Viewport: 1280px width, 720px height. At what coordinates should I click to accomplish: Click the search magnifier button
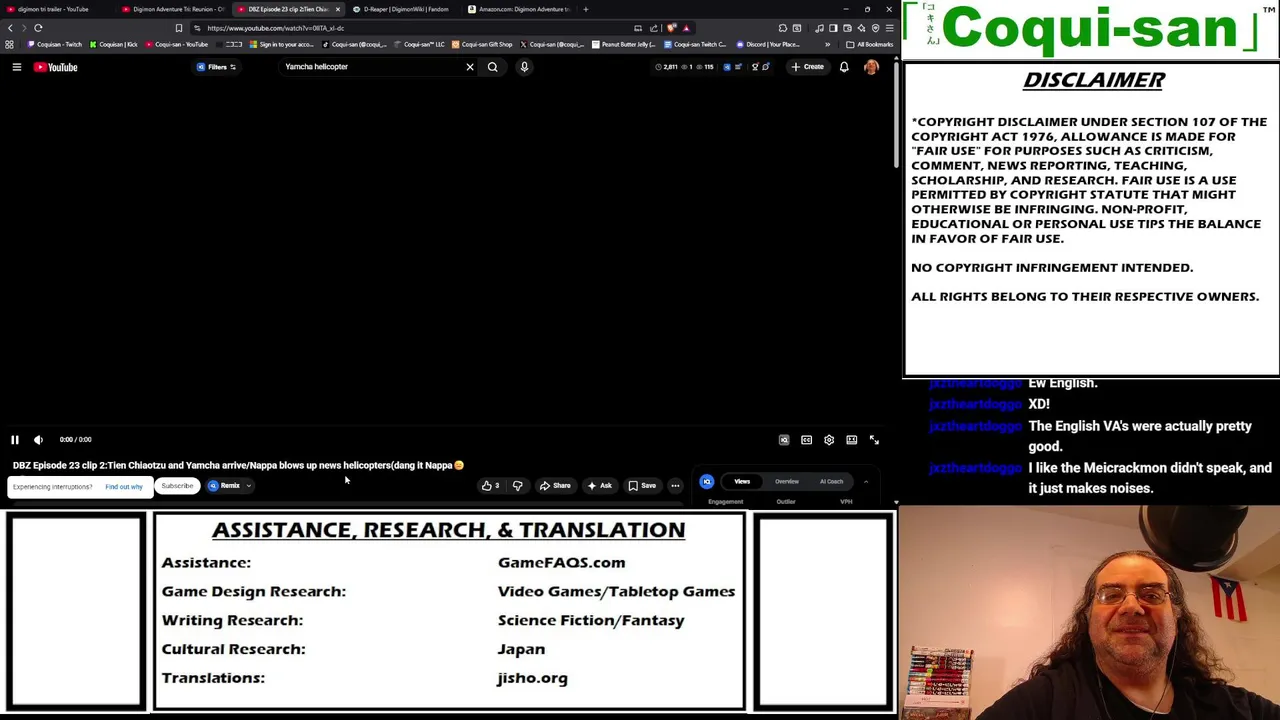coord(493,67)
